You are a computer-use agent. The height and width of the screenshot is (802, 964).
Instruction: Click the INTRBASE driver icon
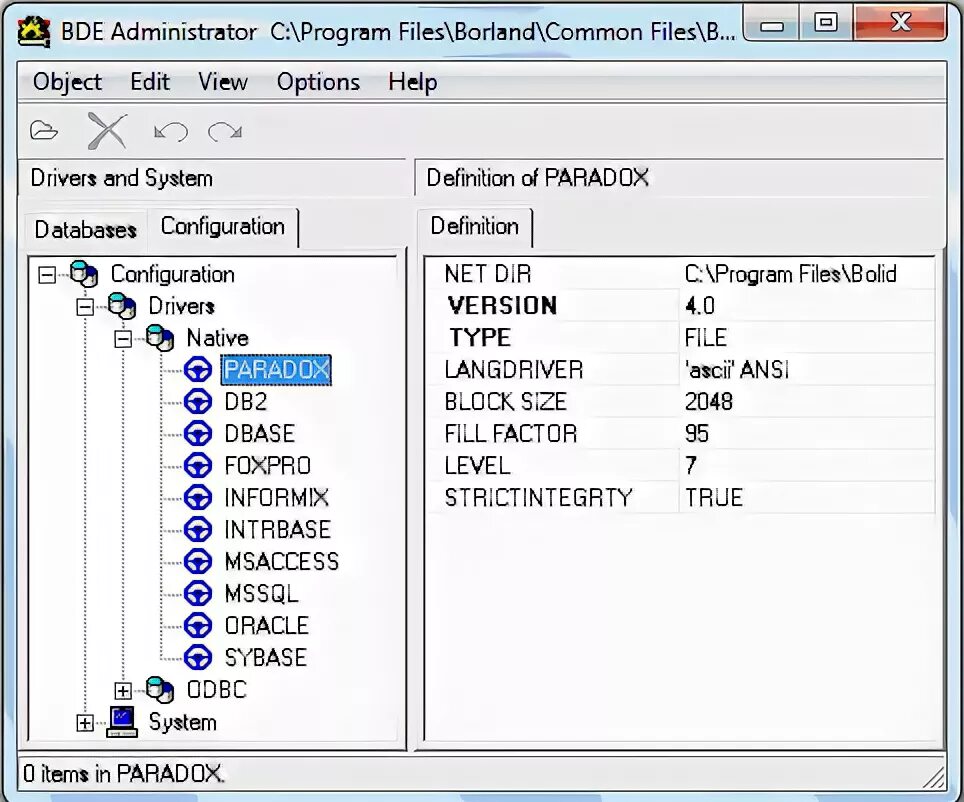tap(197, 529)
